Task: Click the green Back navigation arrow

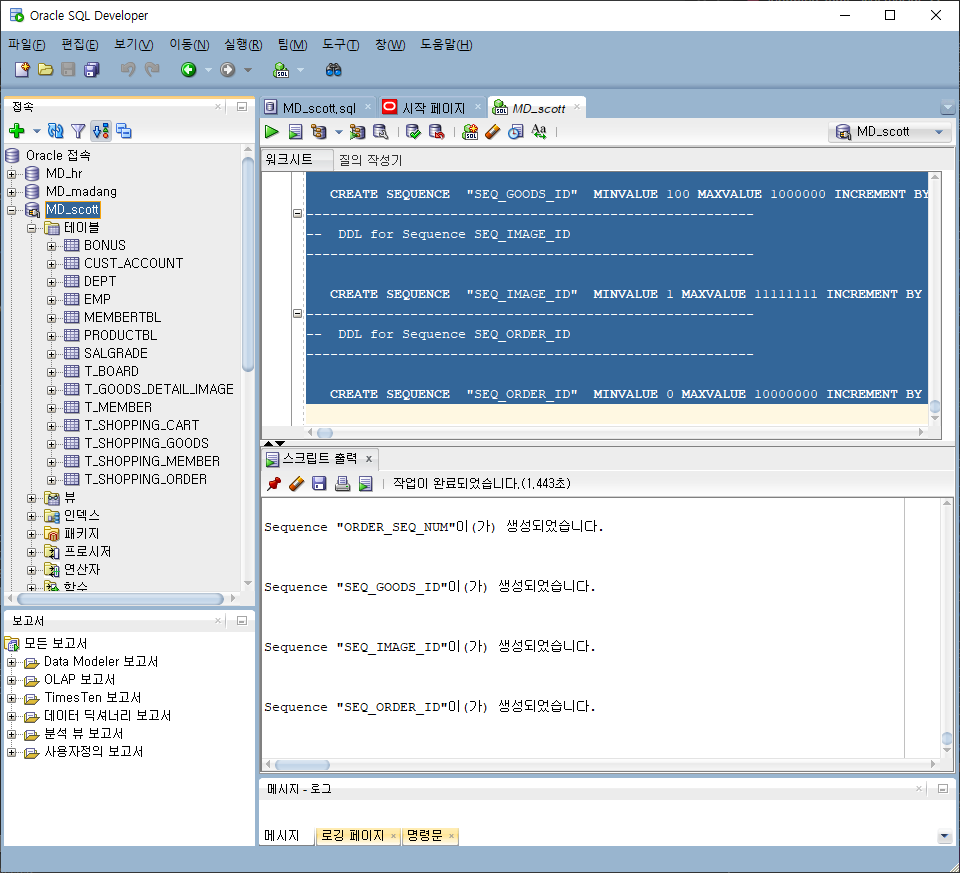Action: click(189, 70)
